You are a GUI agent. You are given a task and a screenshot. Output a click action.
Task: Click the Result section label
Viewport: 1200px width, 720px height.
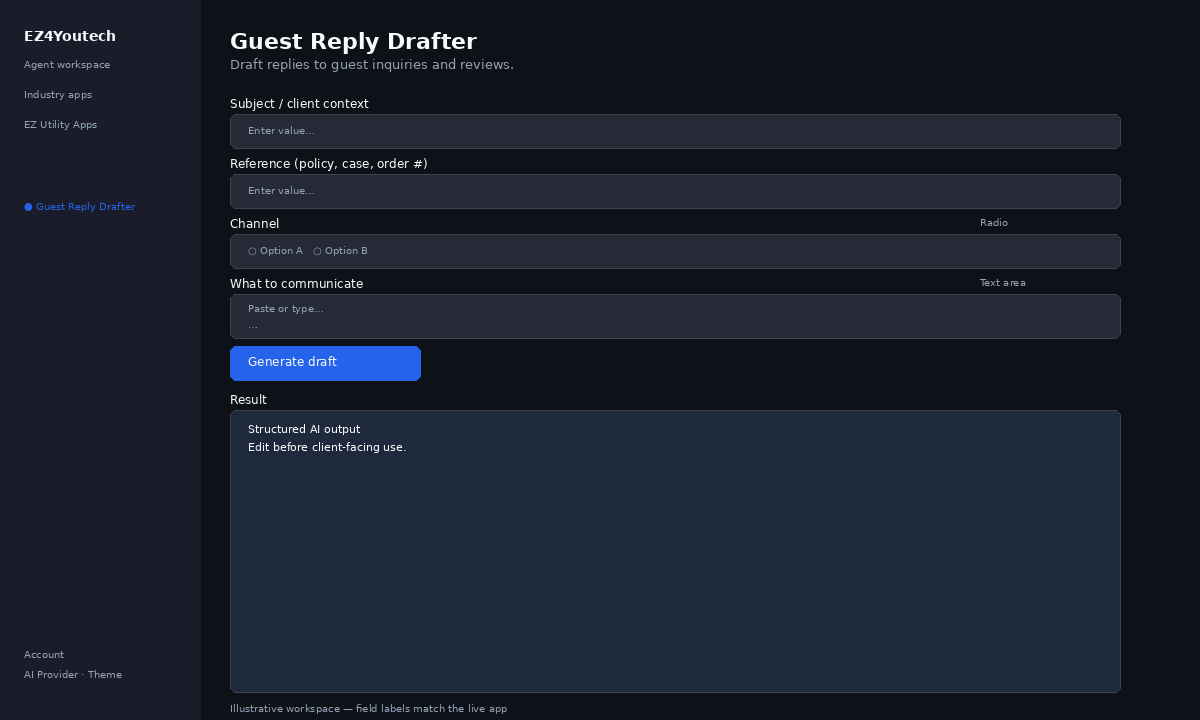point(248,400)
